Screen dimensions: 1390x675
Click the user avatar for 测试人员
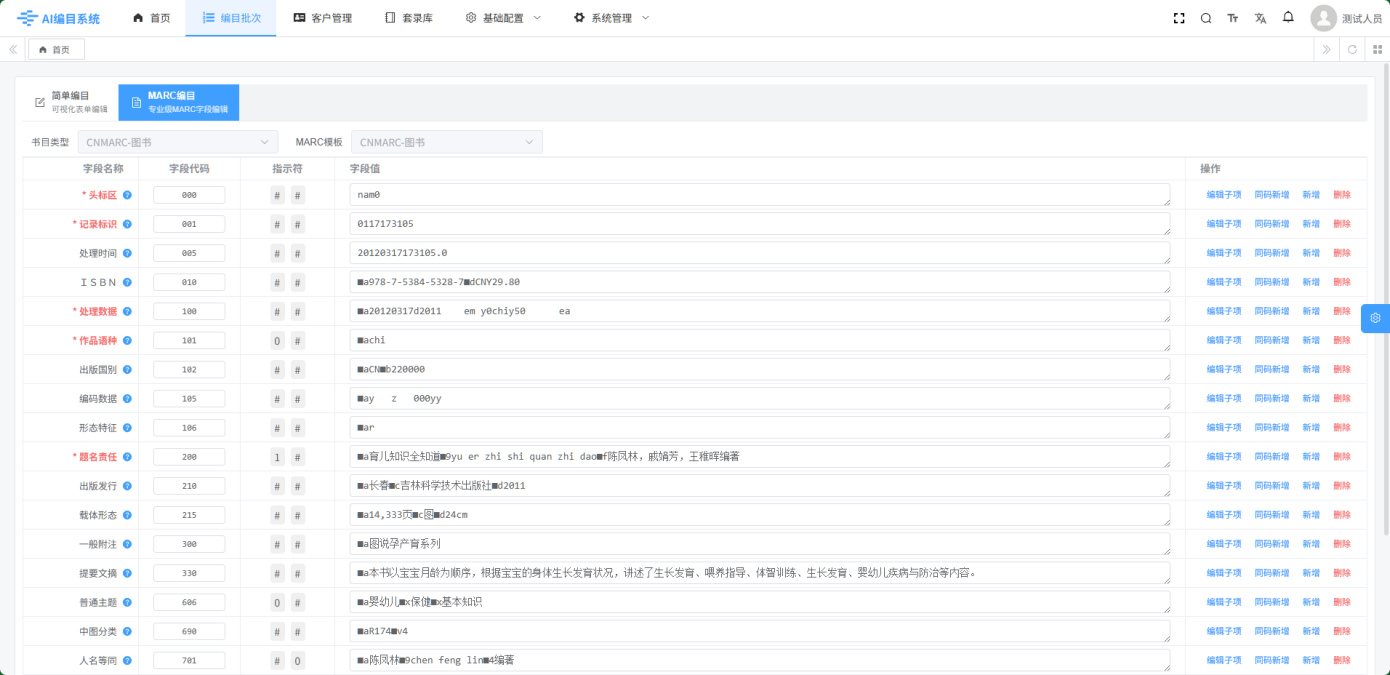(x=1323, y=18)
